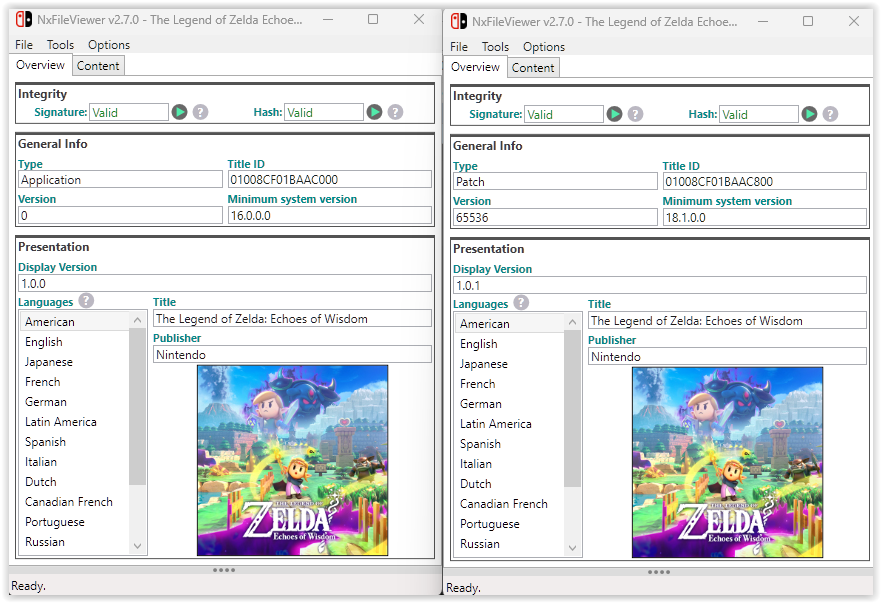Select Overview tab in right window
Image resolution: width=881 pixels, height=603 pixels.
tap(475, 67)
